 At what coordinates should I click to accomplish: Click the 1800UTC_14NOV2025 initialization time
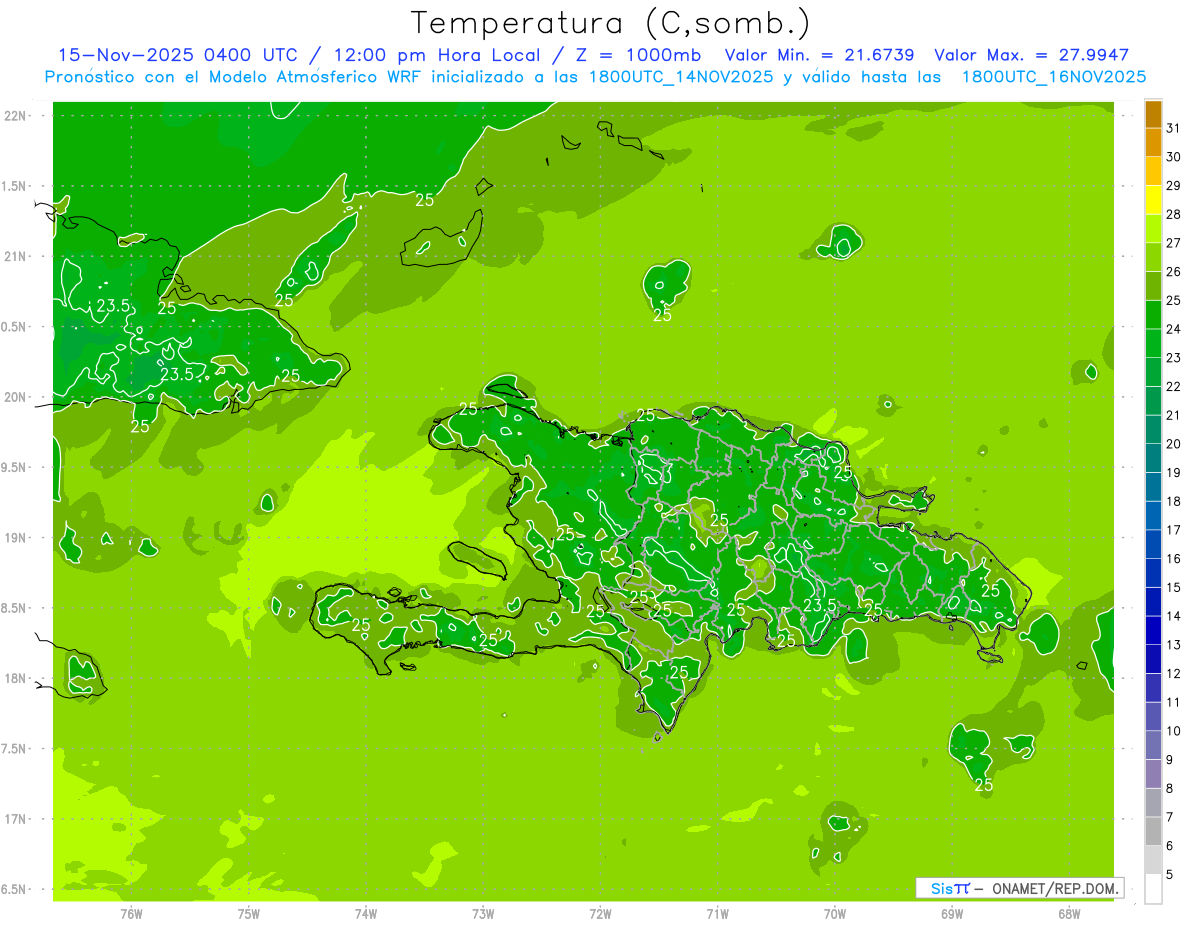[683, 77]
